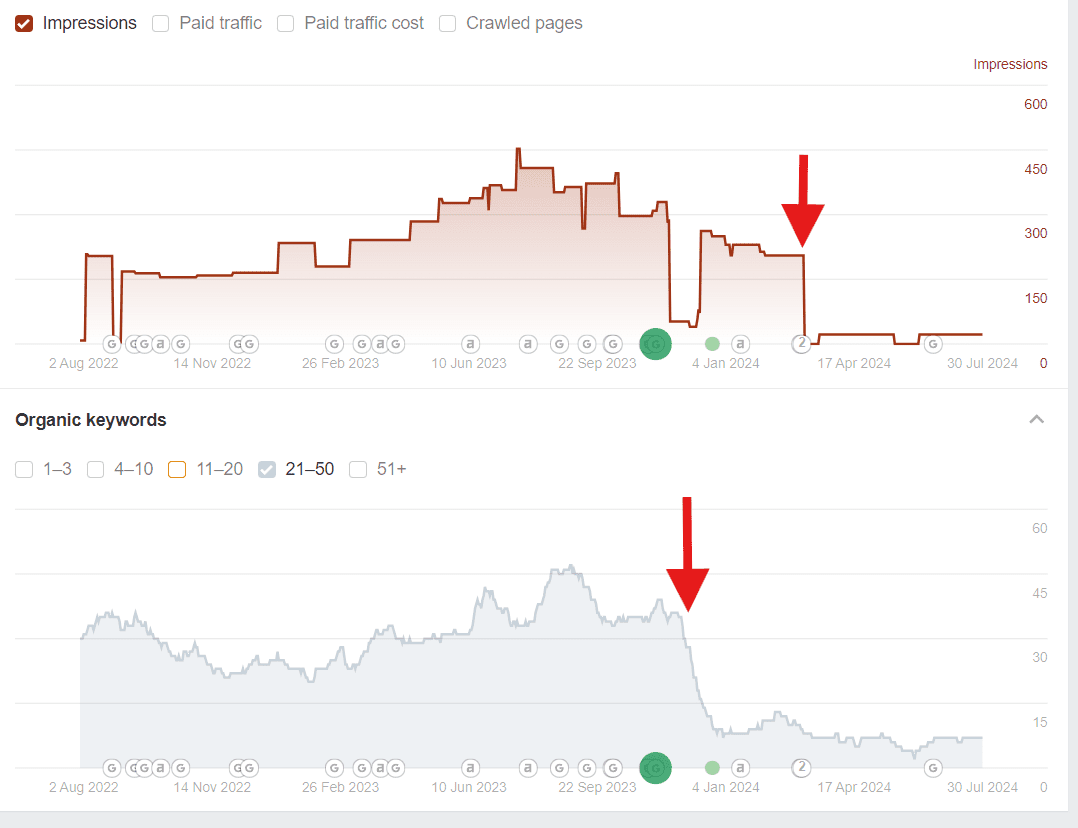Click the grouped G-G update icon near 14 Nov 2022

coord(243,343)
